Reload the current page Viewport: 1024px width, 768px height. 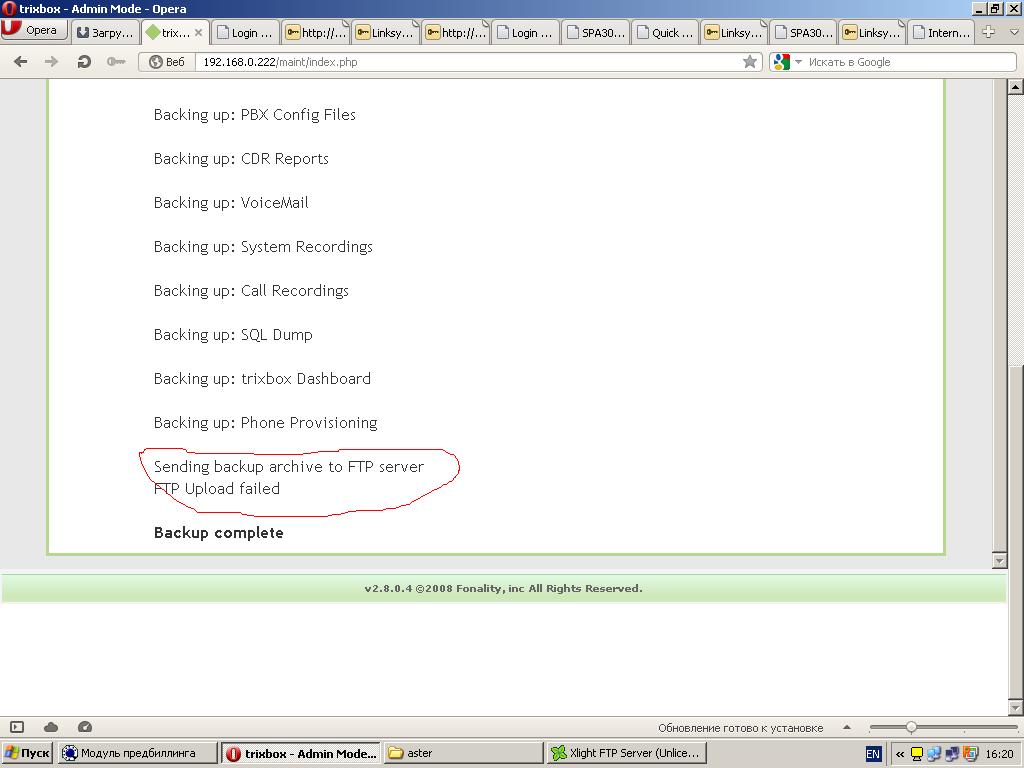pyautogui.click(x=84, y=61)
